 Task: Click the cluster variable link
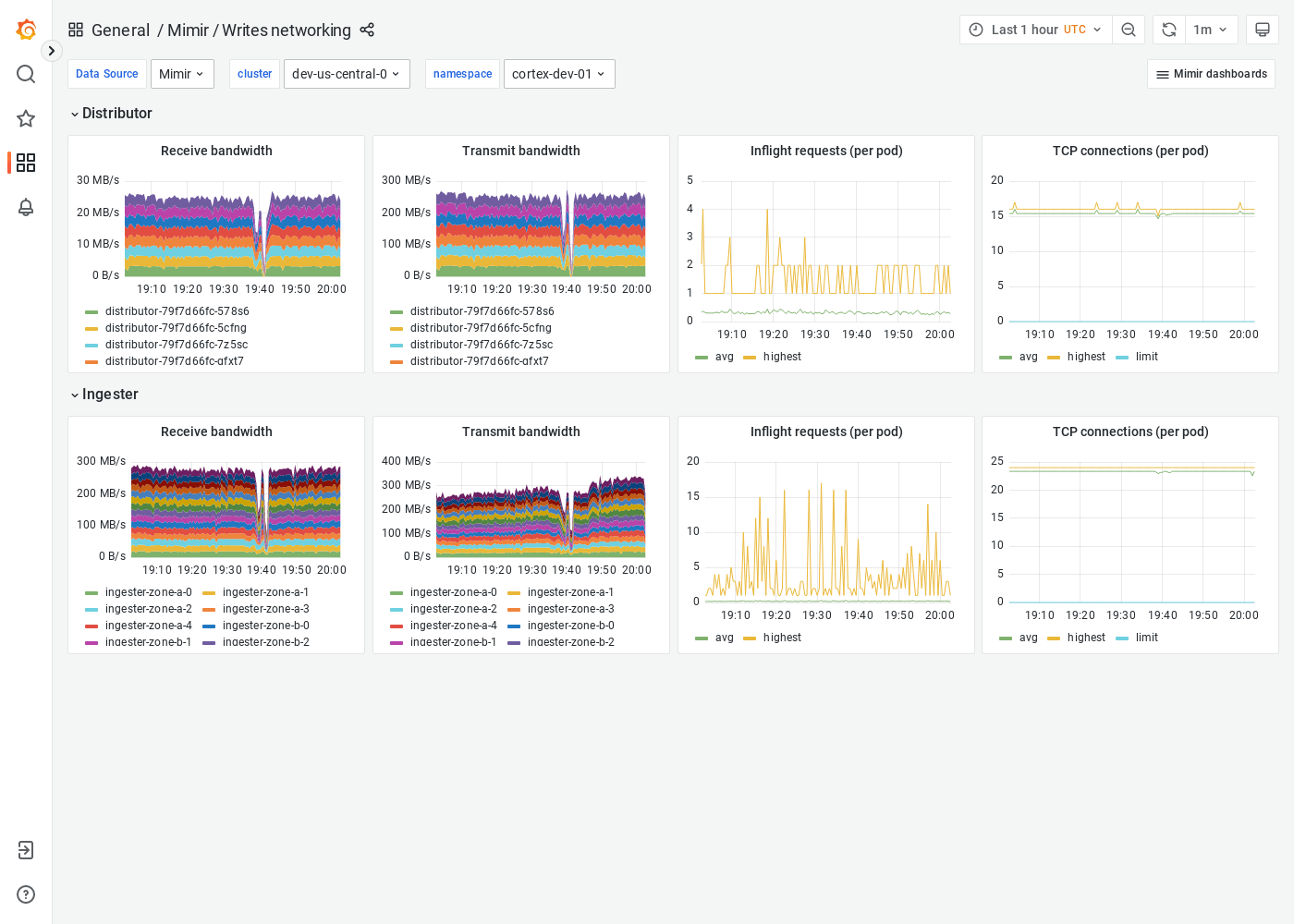pyautogui.click(x=254, y=74)
